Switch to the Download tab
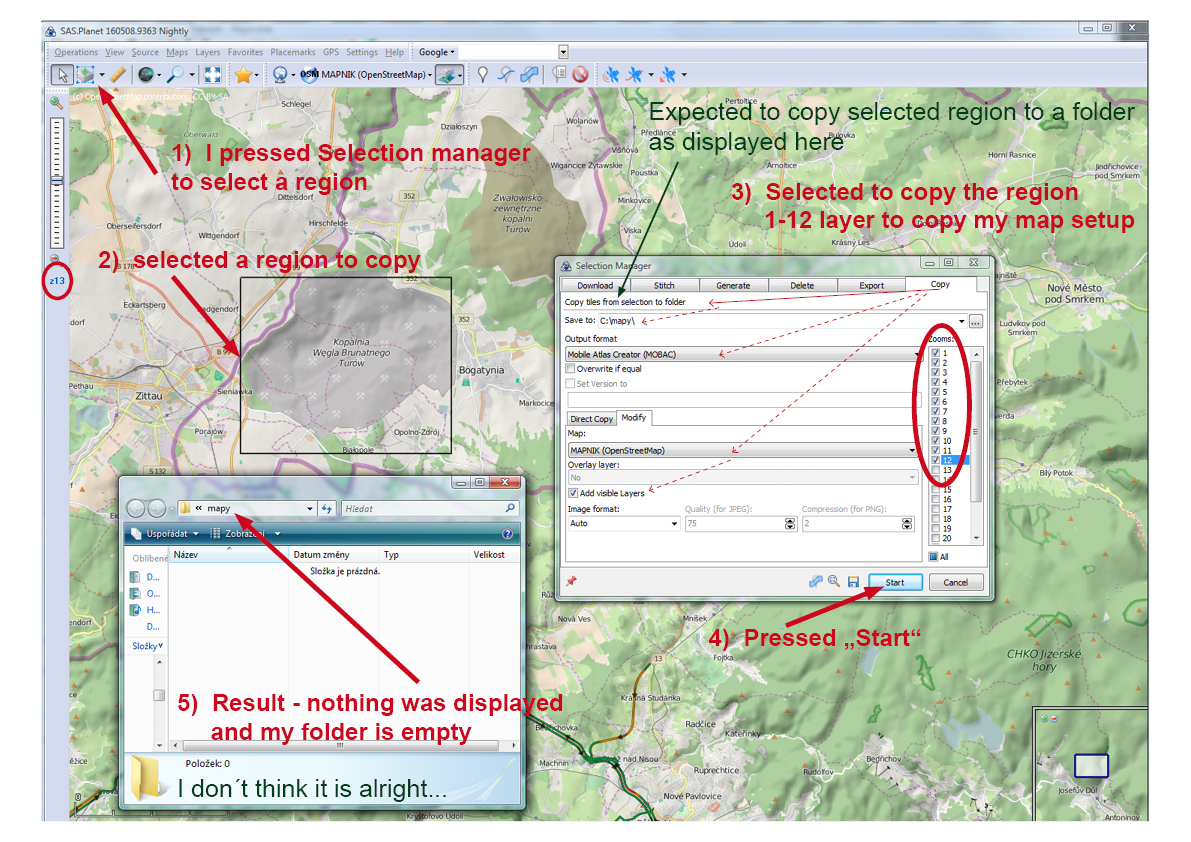The image size is (1191, 842). [x=594, y=285]
